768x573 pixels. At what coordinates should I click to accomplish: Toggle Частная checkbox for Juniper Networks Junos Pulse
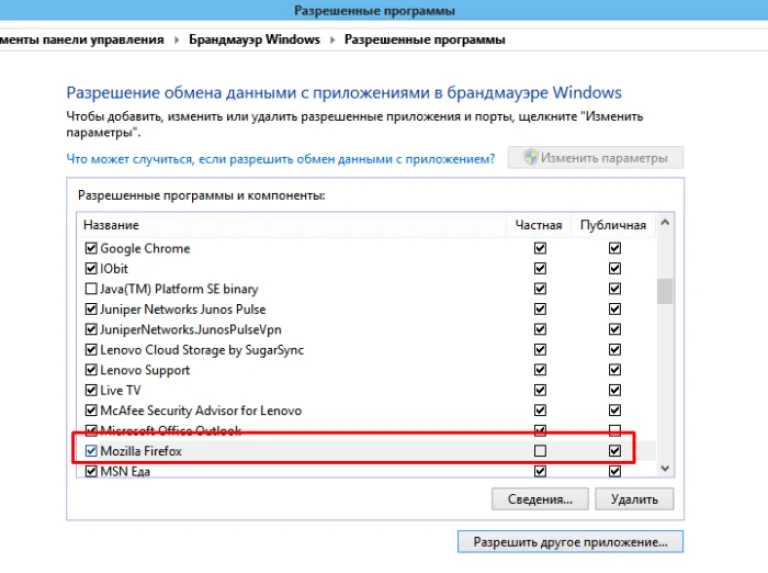pyautogui.click(x=540, y=309)
